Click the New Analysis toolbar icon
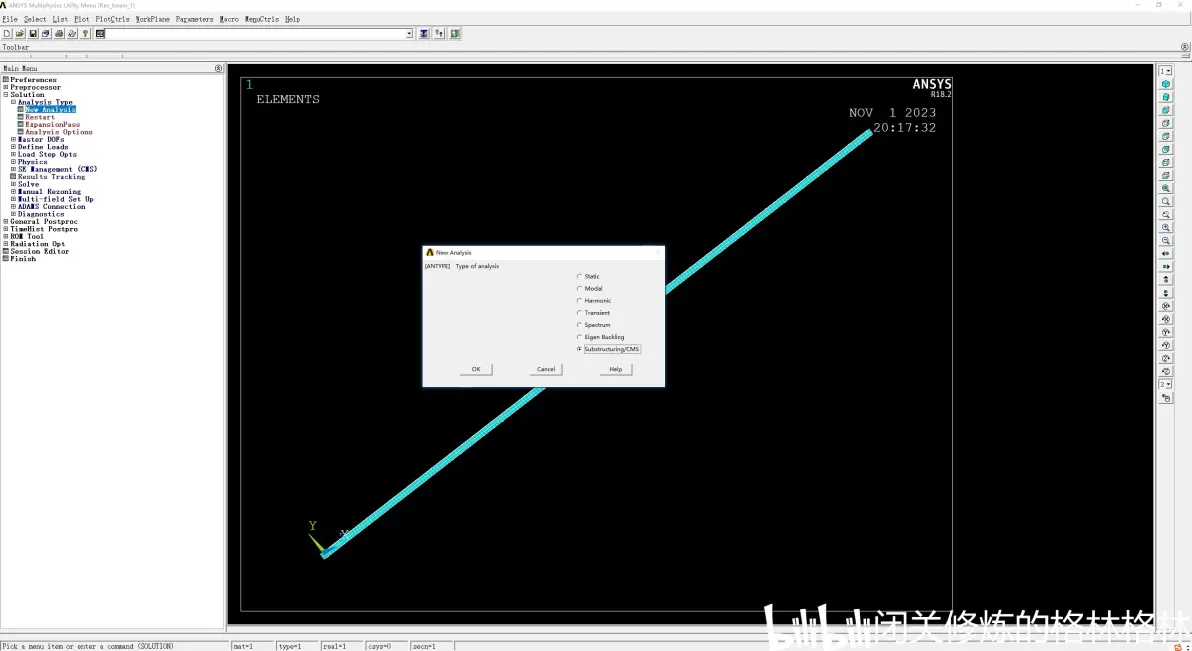 tap(7, 33)
